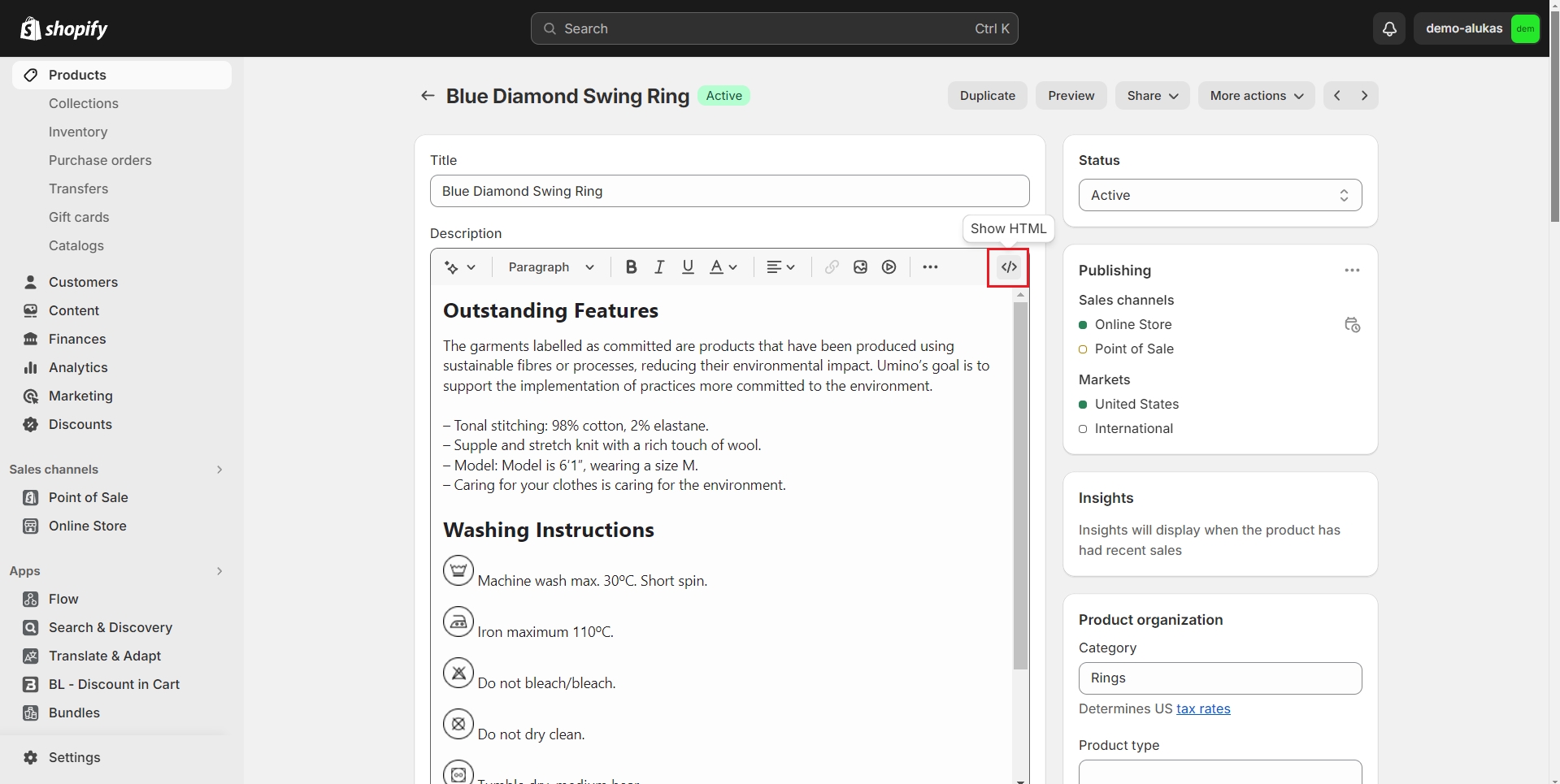
Task: Open the Publishing options three-dot menu
Action: coord(1352,271)
